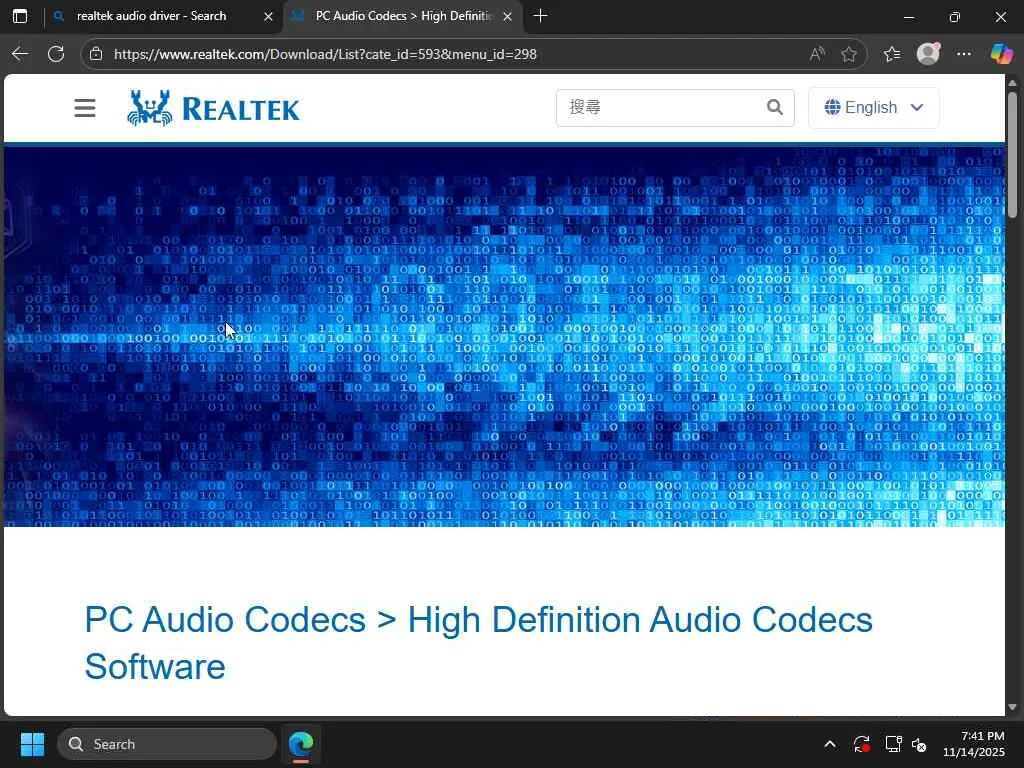Minimize the Edge browser window
The width and height of the screenshot is (1024, 768).
point(908,17)
